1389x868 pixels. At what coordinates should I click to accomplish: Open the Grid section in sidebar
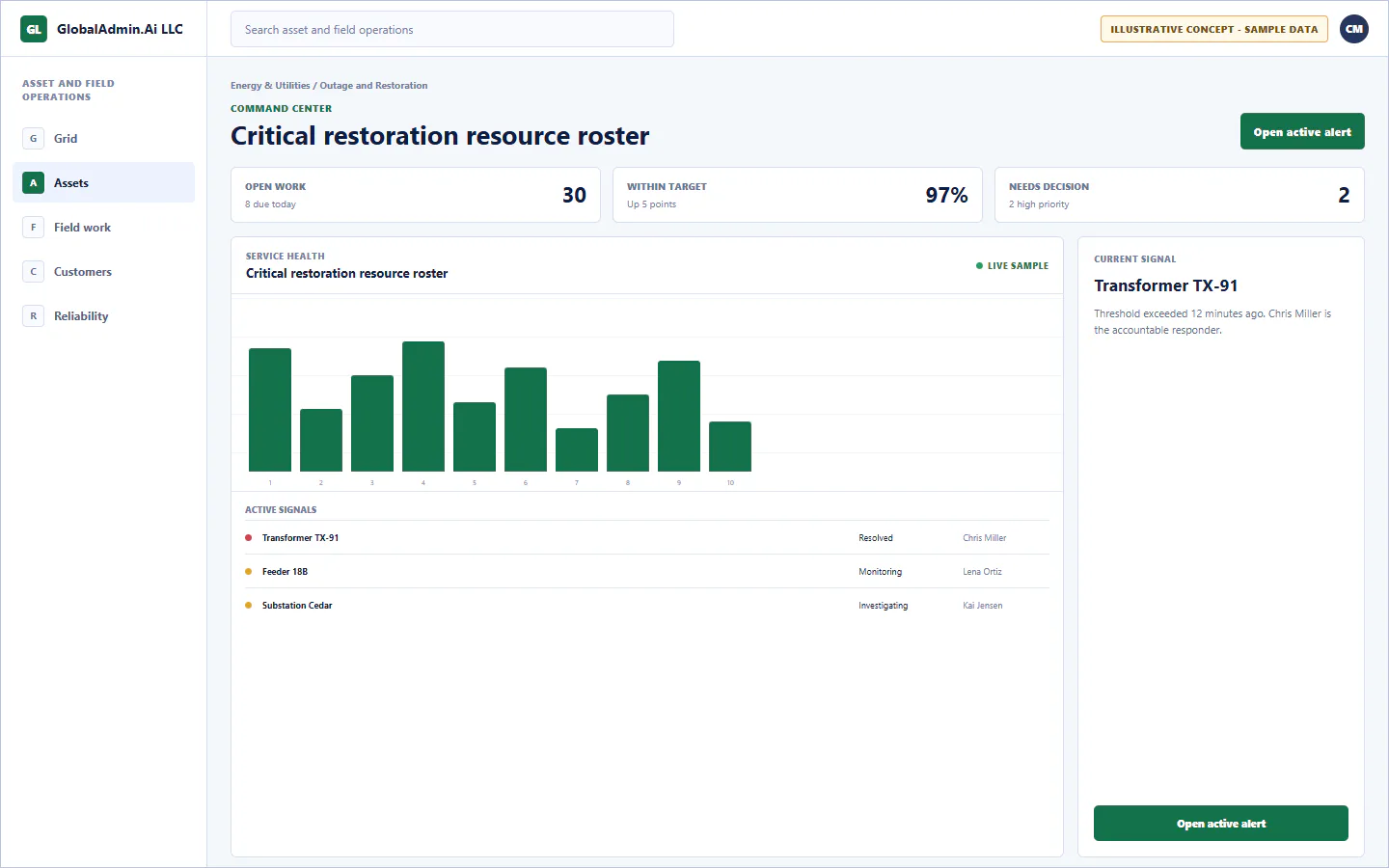tap(104, 138)
